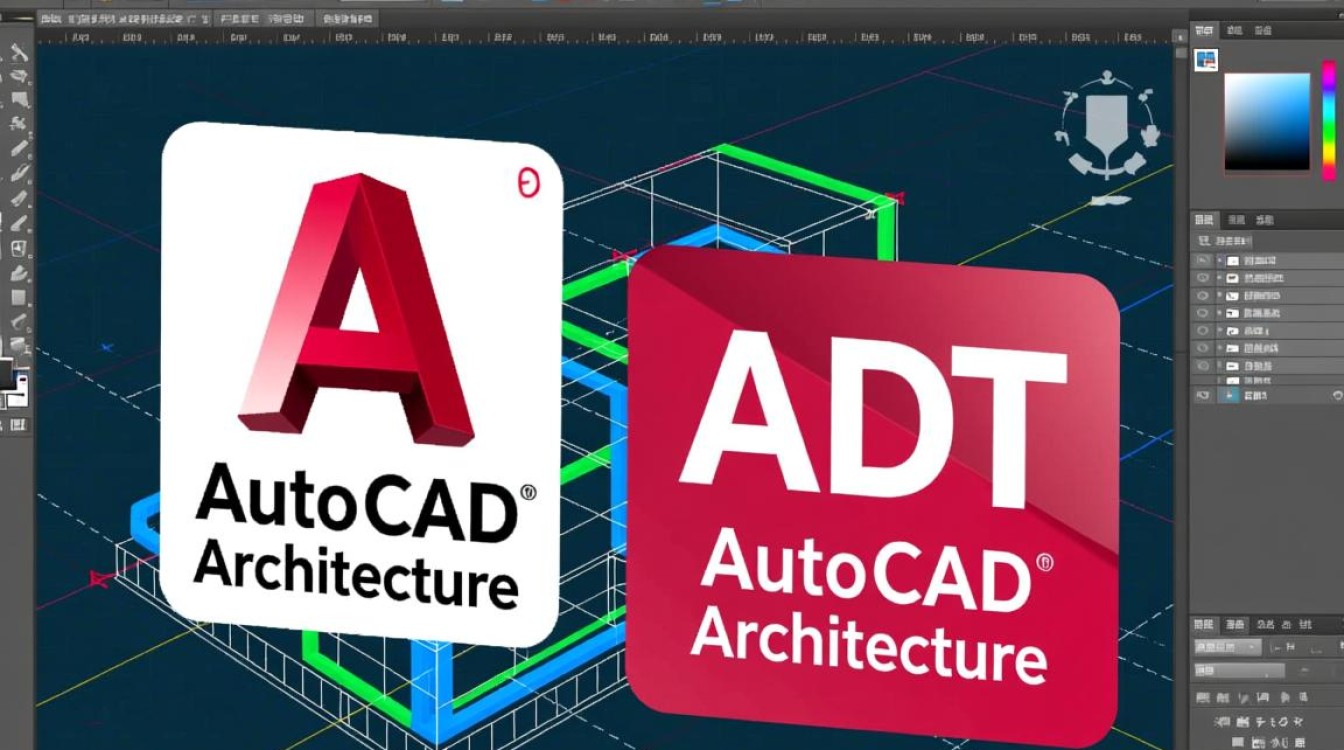Select the last tool just above the color squares

tap(19, 345)
